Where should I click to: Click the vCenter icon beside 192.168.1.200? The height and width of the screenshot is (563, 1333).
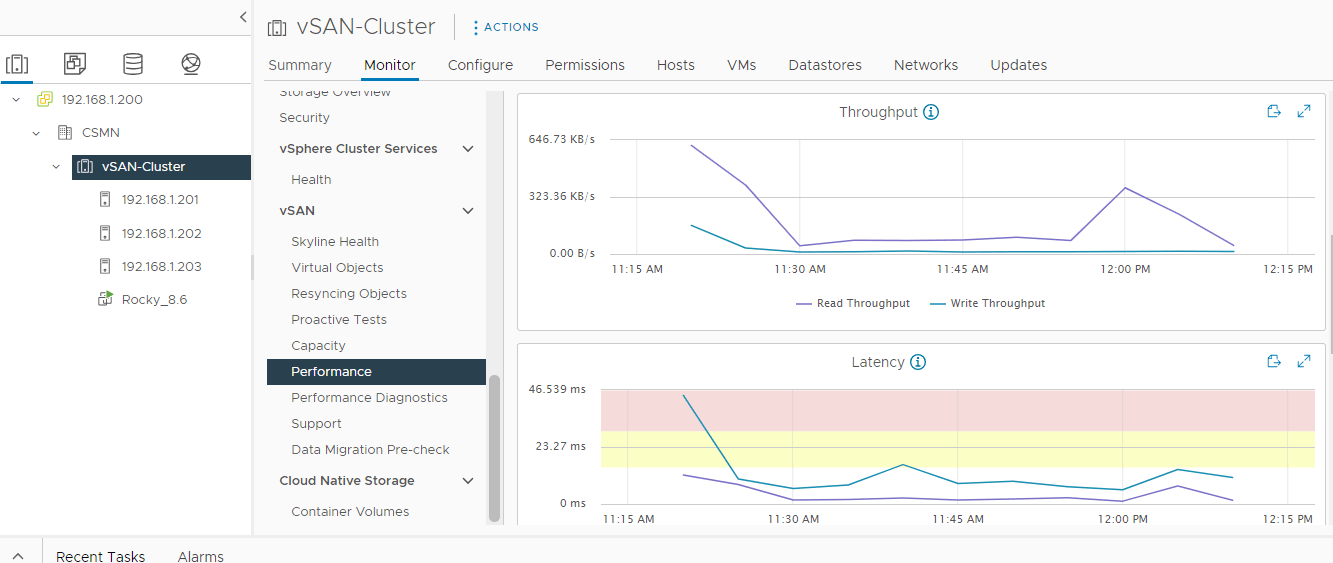[x=45, y=100]
